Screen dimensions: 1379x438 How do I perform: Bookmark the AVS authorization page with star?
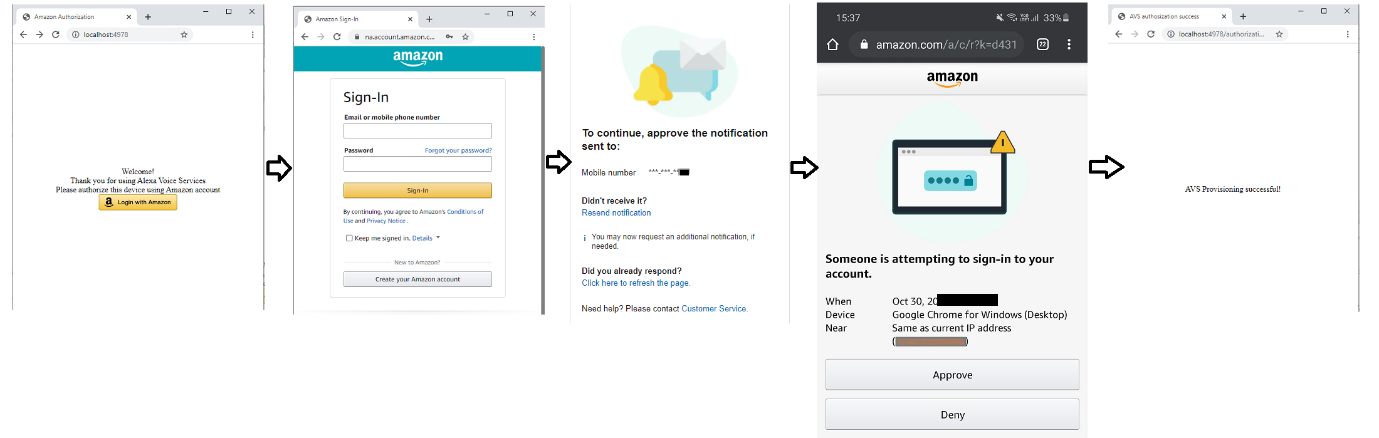[x=1279, y=34]
